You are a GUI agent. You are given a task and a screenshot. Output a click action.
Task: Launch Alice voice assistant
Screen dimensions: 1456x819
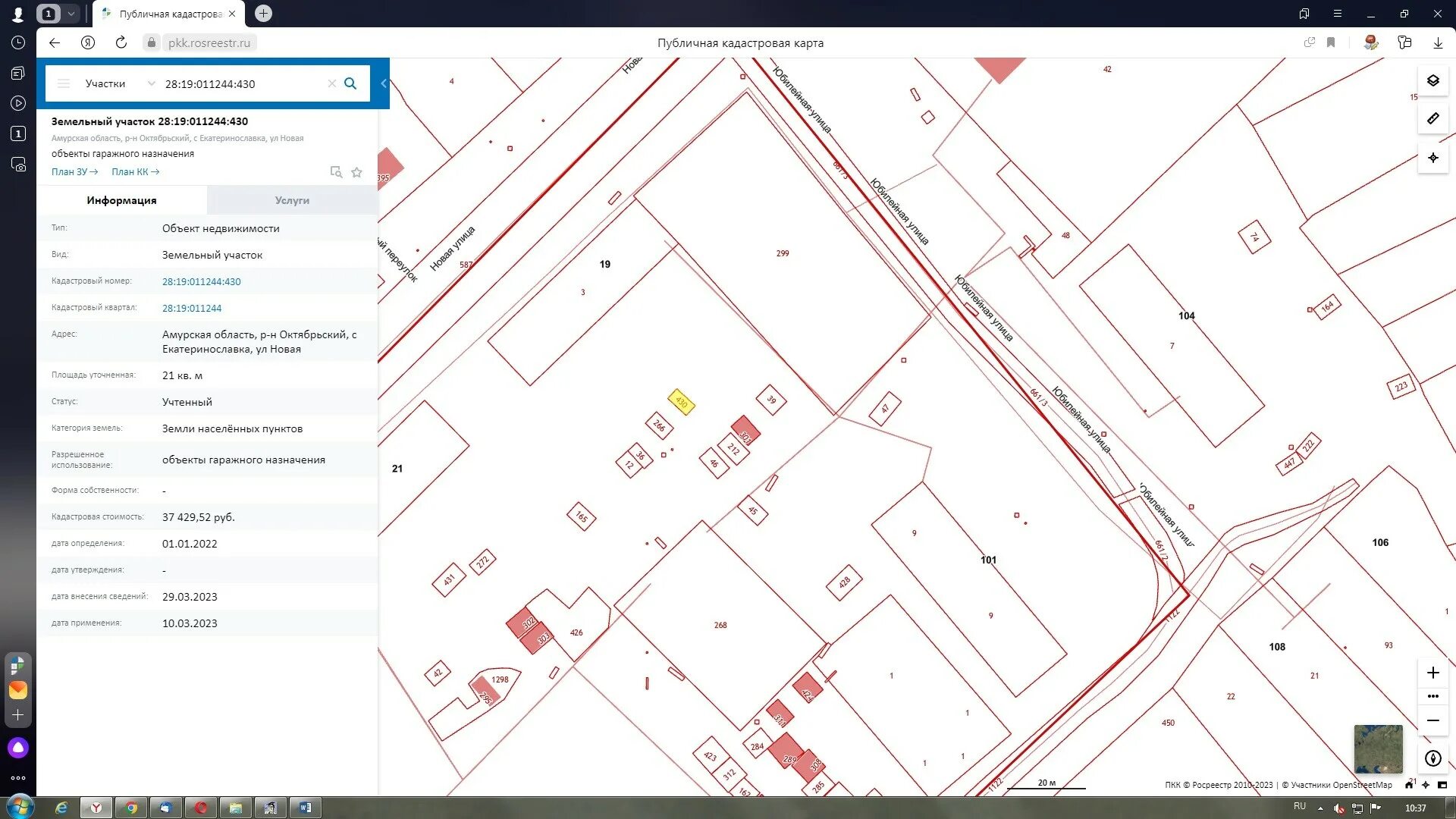pyautogui.click(x=18, y=748)
